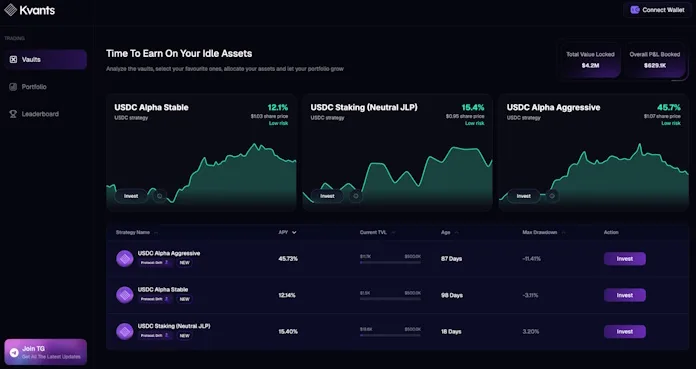Click the 18 Days age value
The image size is (696, 369).
[451, 332]
